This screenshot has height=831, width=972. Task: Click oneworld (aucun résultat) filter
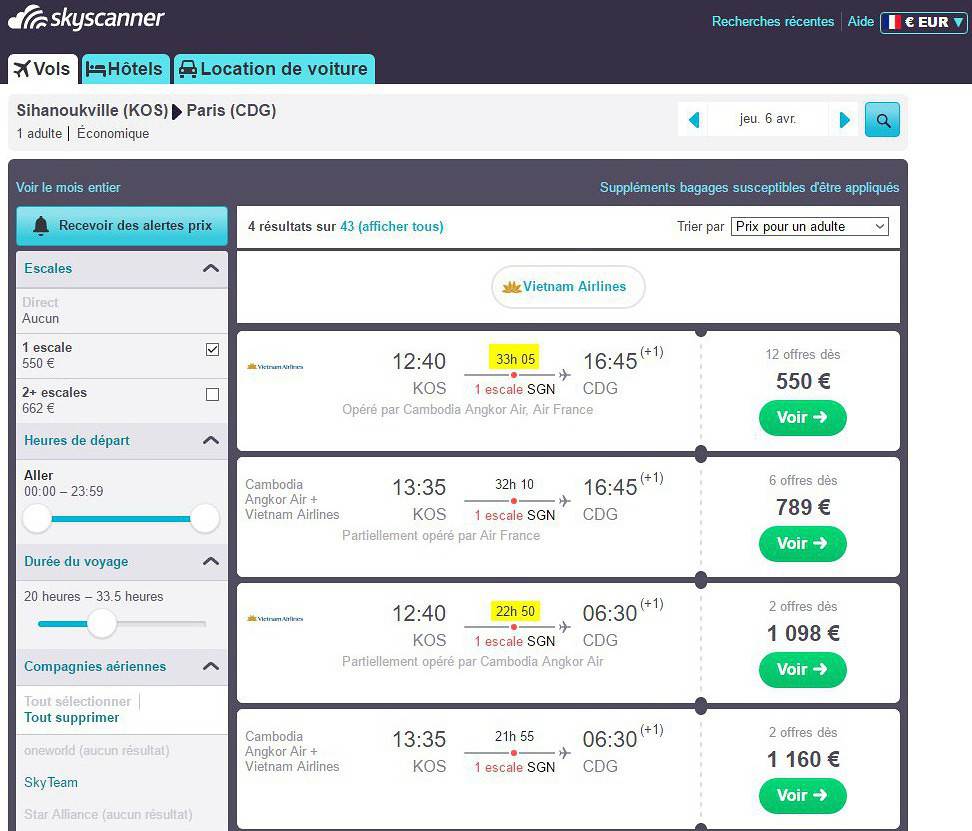[97, 750]
